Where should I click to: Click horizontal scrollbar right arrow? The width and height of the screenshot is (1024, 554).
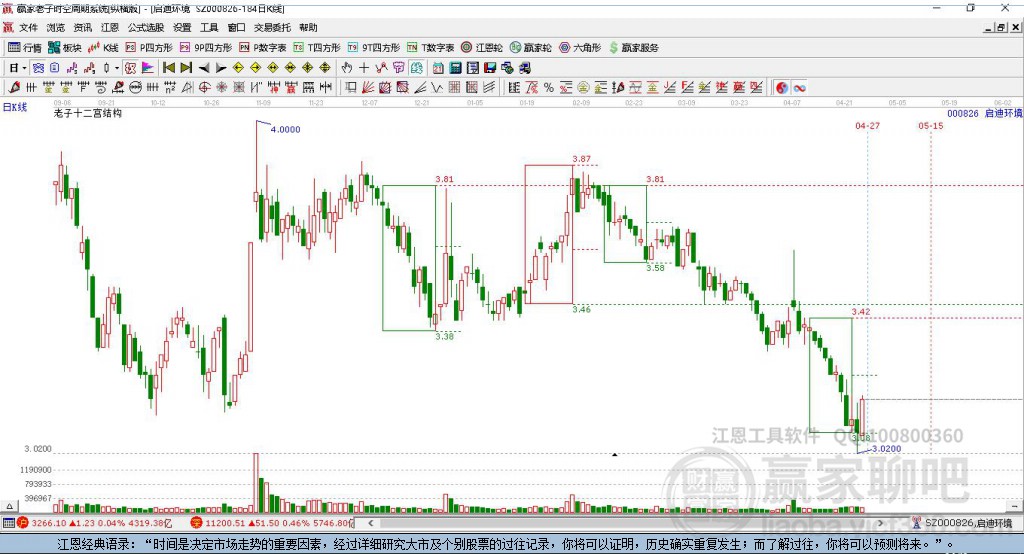880,523
